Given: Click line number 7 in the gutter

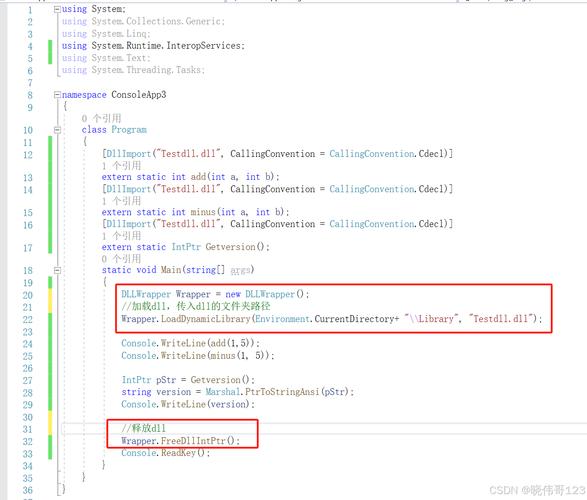Looking at the screenshot, I should pos(30,83).
